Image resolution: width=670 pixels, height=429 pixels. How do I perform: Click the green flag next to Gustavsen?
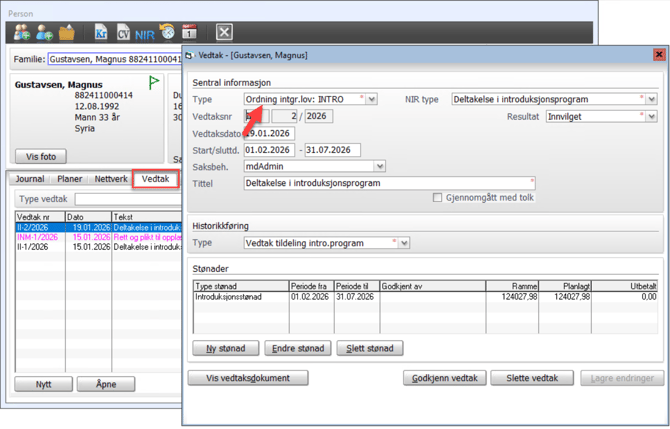[154, 82]
